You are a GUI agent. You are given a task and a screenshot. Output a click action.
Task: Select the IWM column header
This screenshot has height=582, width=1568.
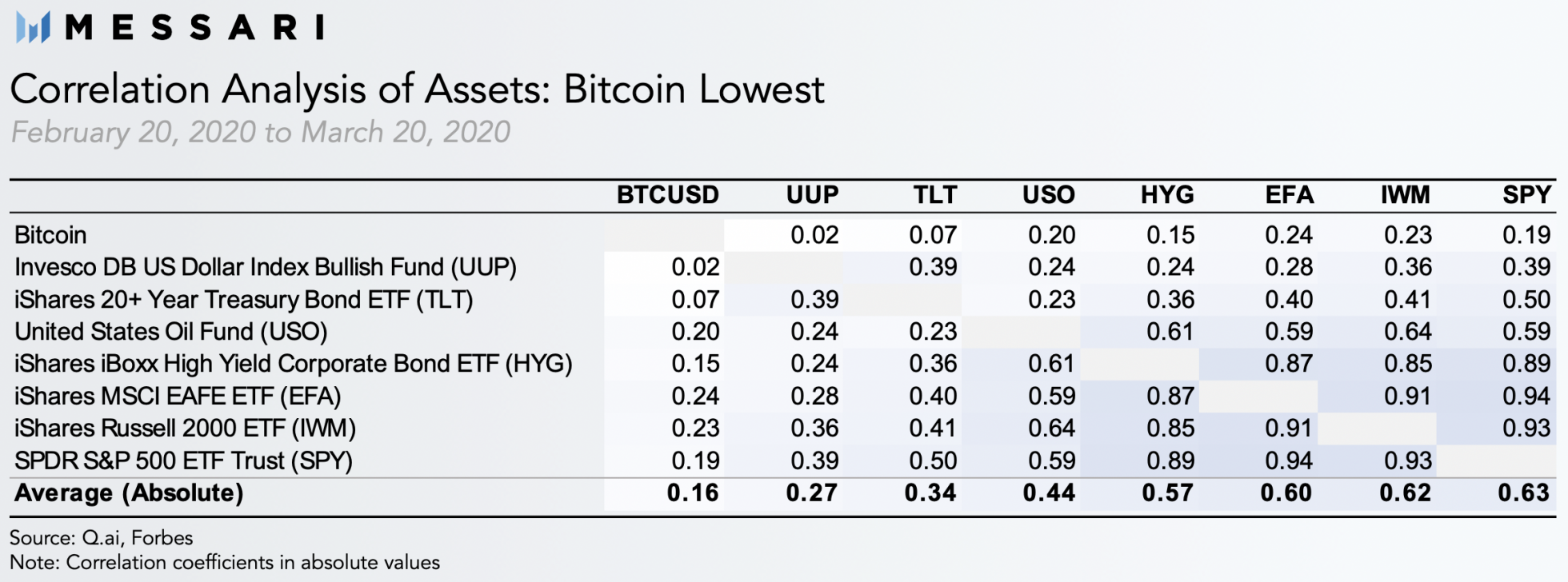pyautogui.click(x=1405, y=195)
